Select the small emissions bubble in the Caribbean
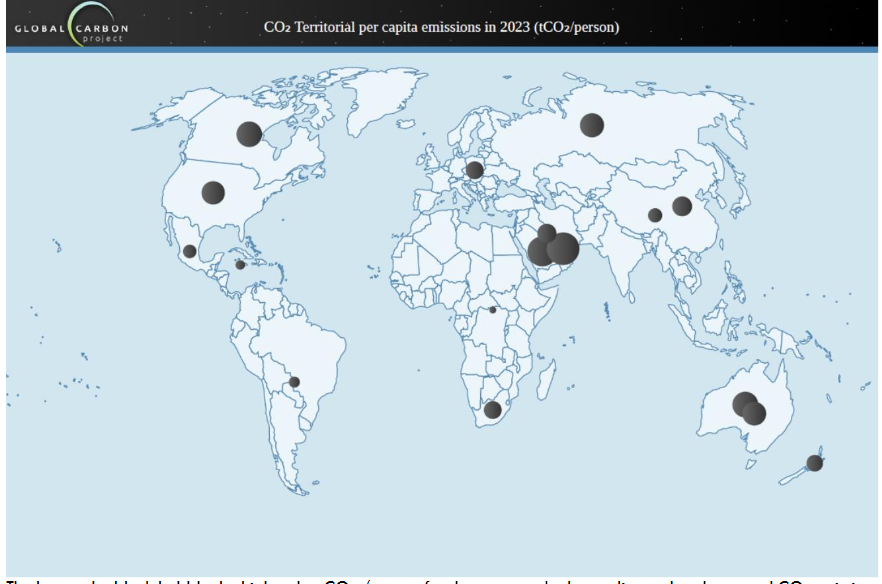882x584 pixels. (239, 265)
